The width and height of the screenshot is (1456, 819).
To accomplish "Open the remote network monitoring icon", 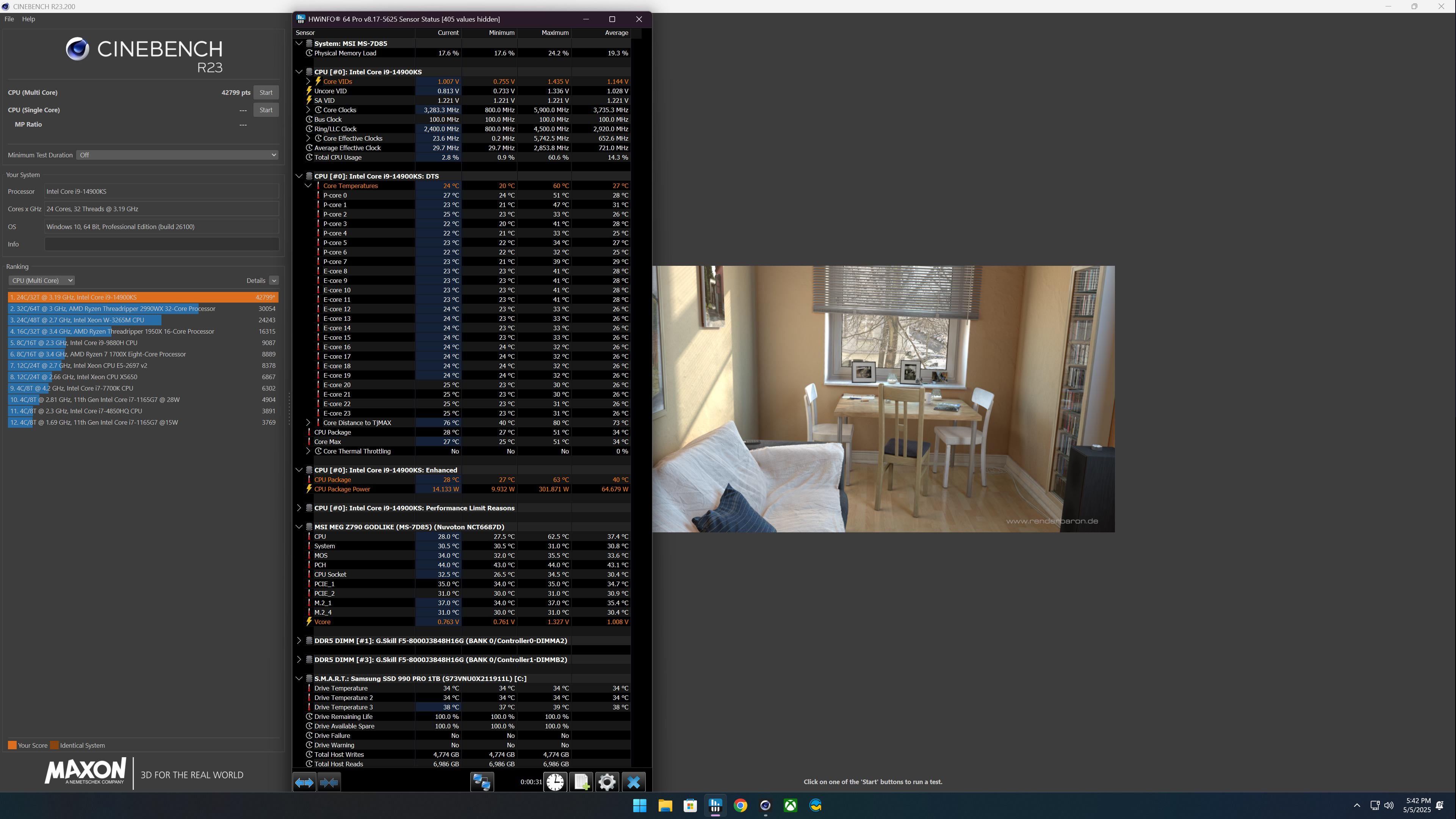I will 482,782.
